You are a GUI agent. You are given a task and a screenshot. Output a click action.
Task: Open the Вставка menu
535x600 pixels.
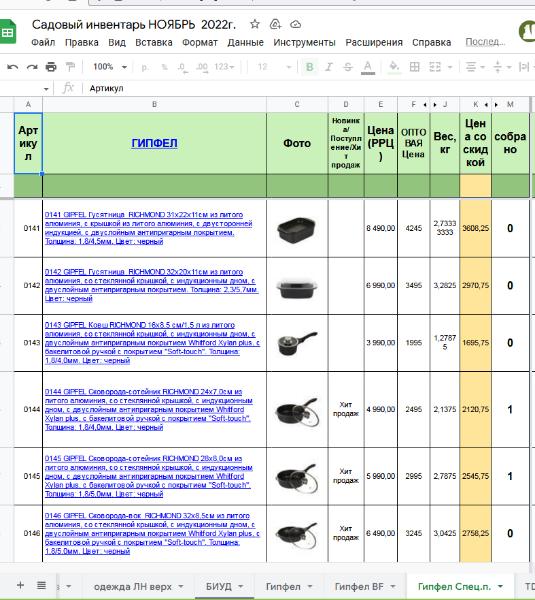154,42
